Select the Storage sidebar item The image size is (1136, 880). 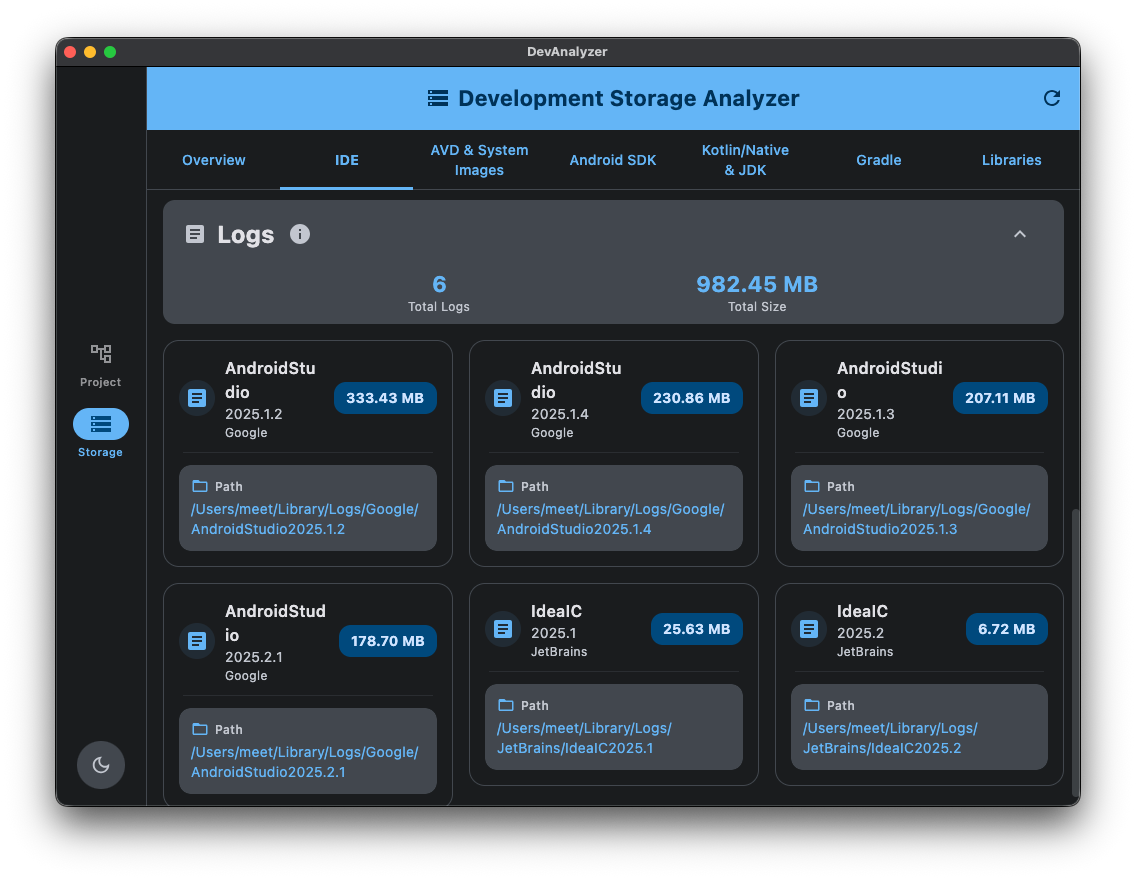[x=100, y=433]
